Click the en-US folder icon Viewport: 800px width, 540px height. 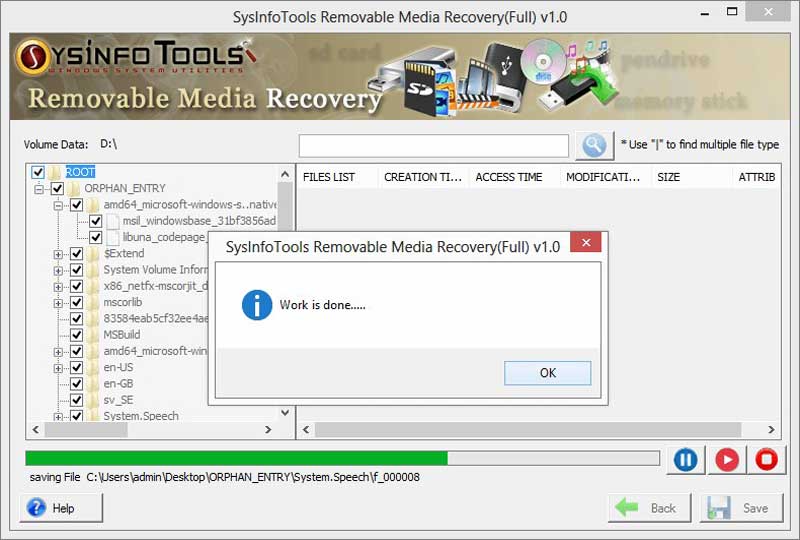pyautogui.click(x=93, y=367)
